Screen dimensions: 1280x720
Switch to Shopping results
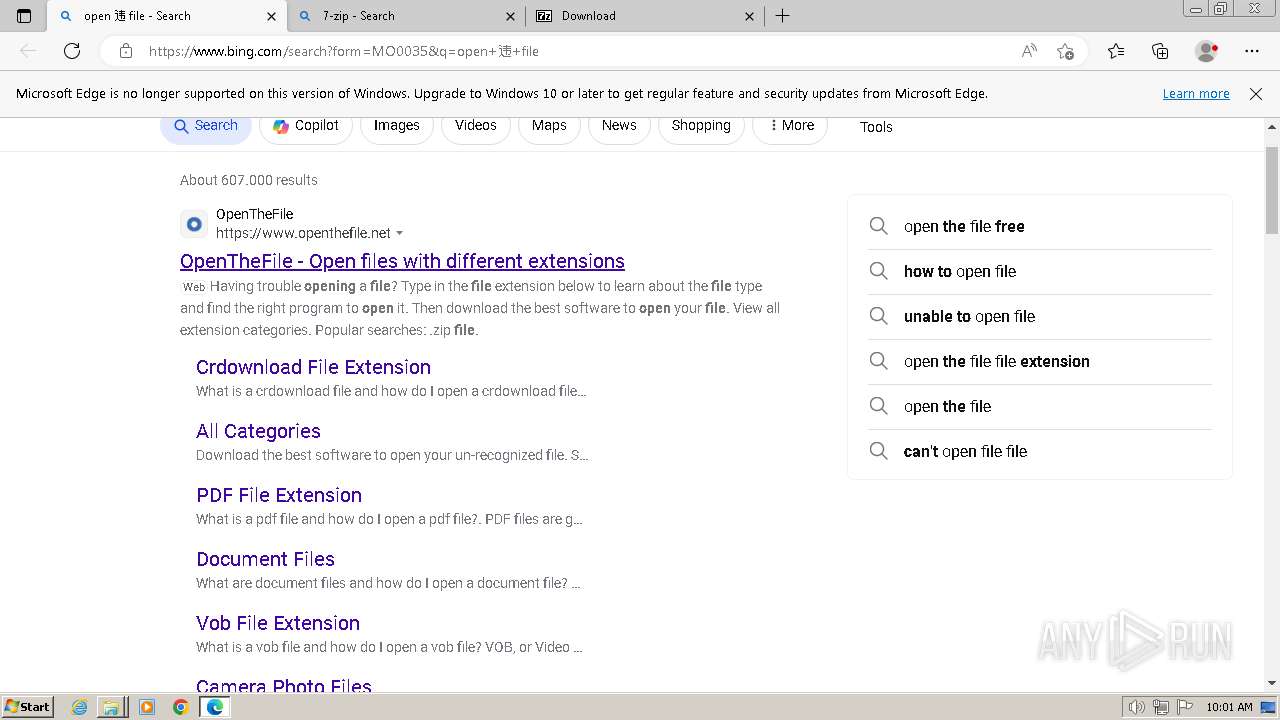701,126
